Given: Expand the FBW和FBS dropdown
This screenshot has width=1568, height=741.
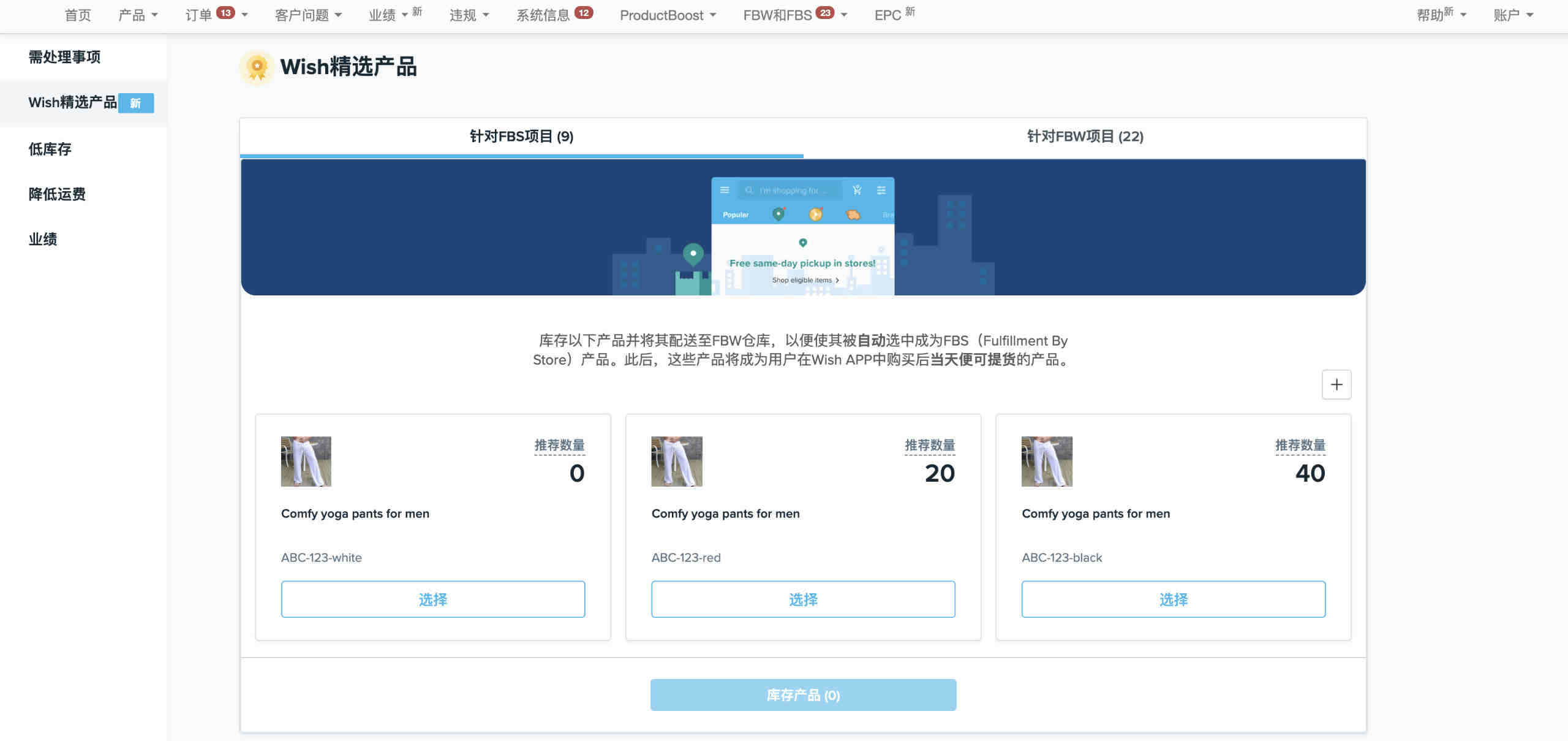Looking at the screenshot, I should point(795,15).
